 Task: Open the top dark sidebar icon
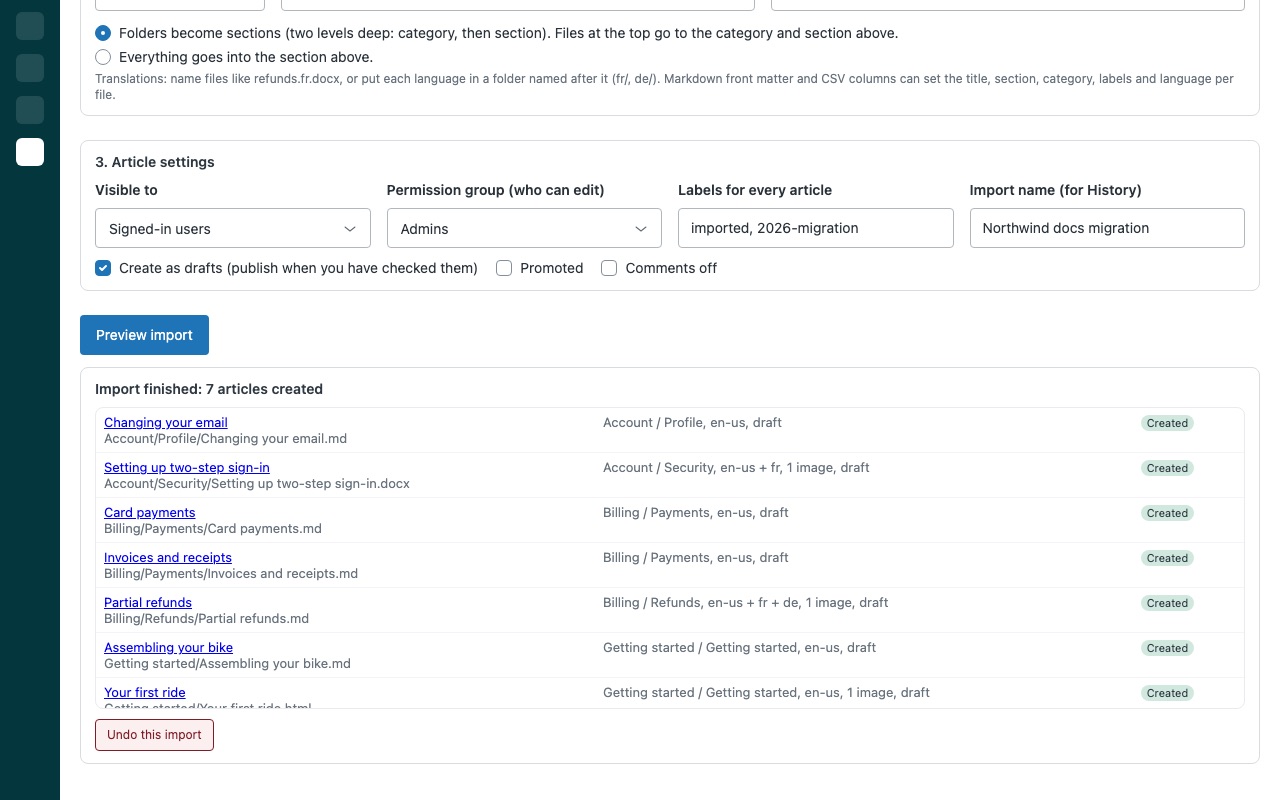[30, 26]
